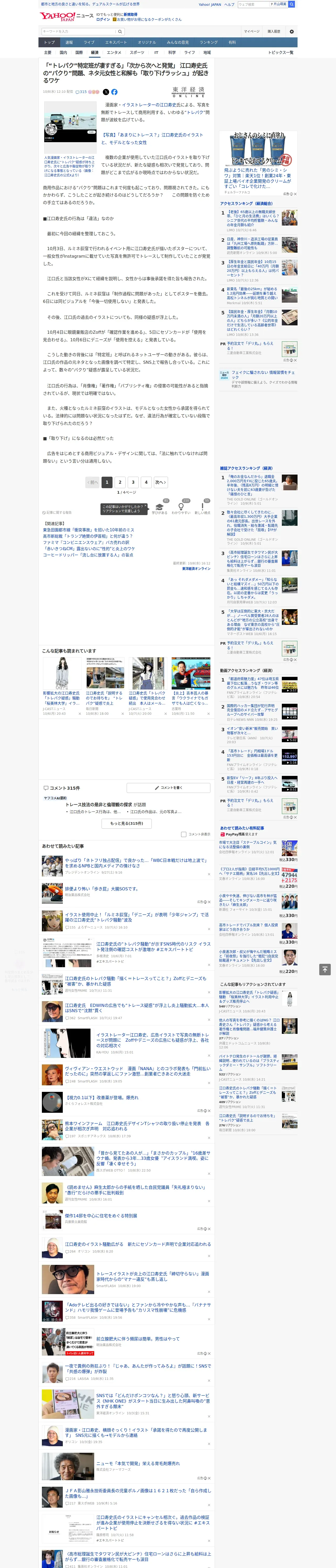Open ranking item 1 about 65歳以上の無職夫婦世帯

click(x=253, y=218)
